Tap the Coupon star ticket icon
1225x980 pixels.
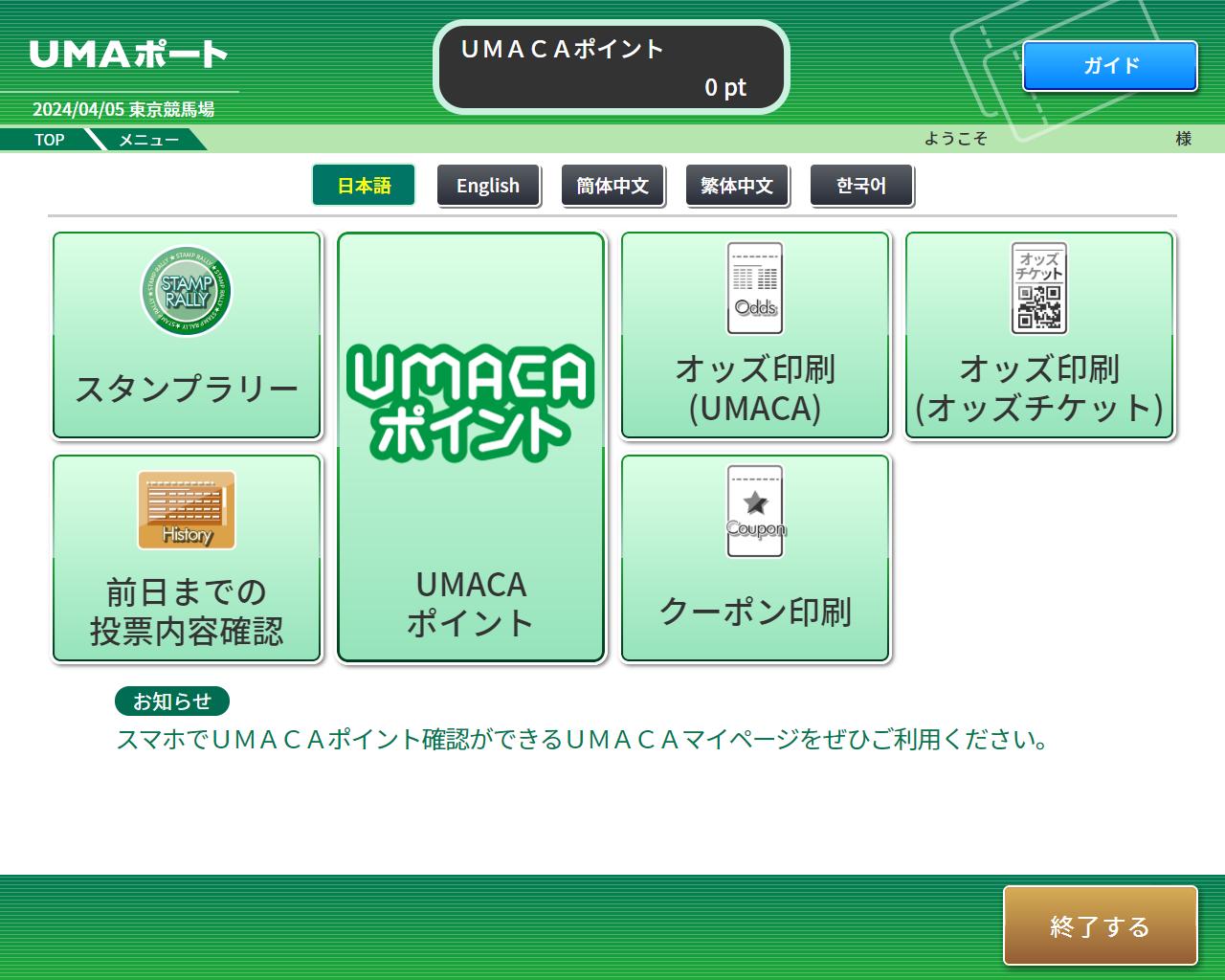point(755,511)
